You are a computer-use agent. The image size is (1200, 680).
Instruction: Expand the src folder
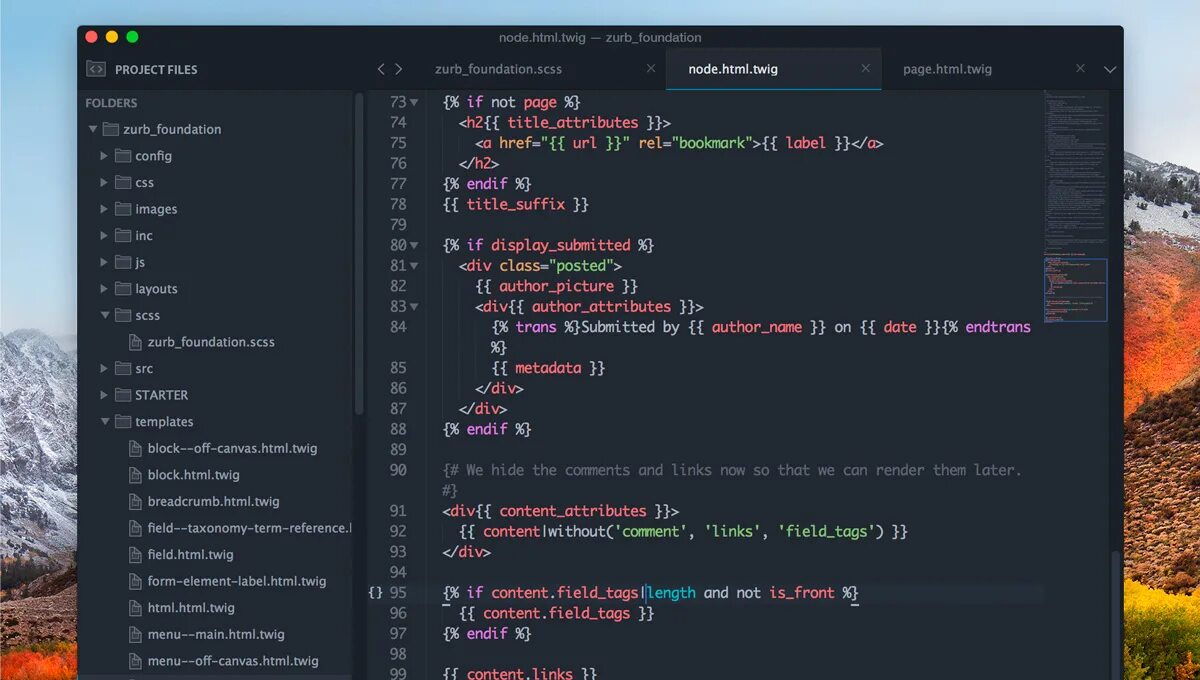[104, 368]
